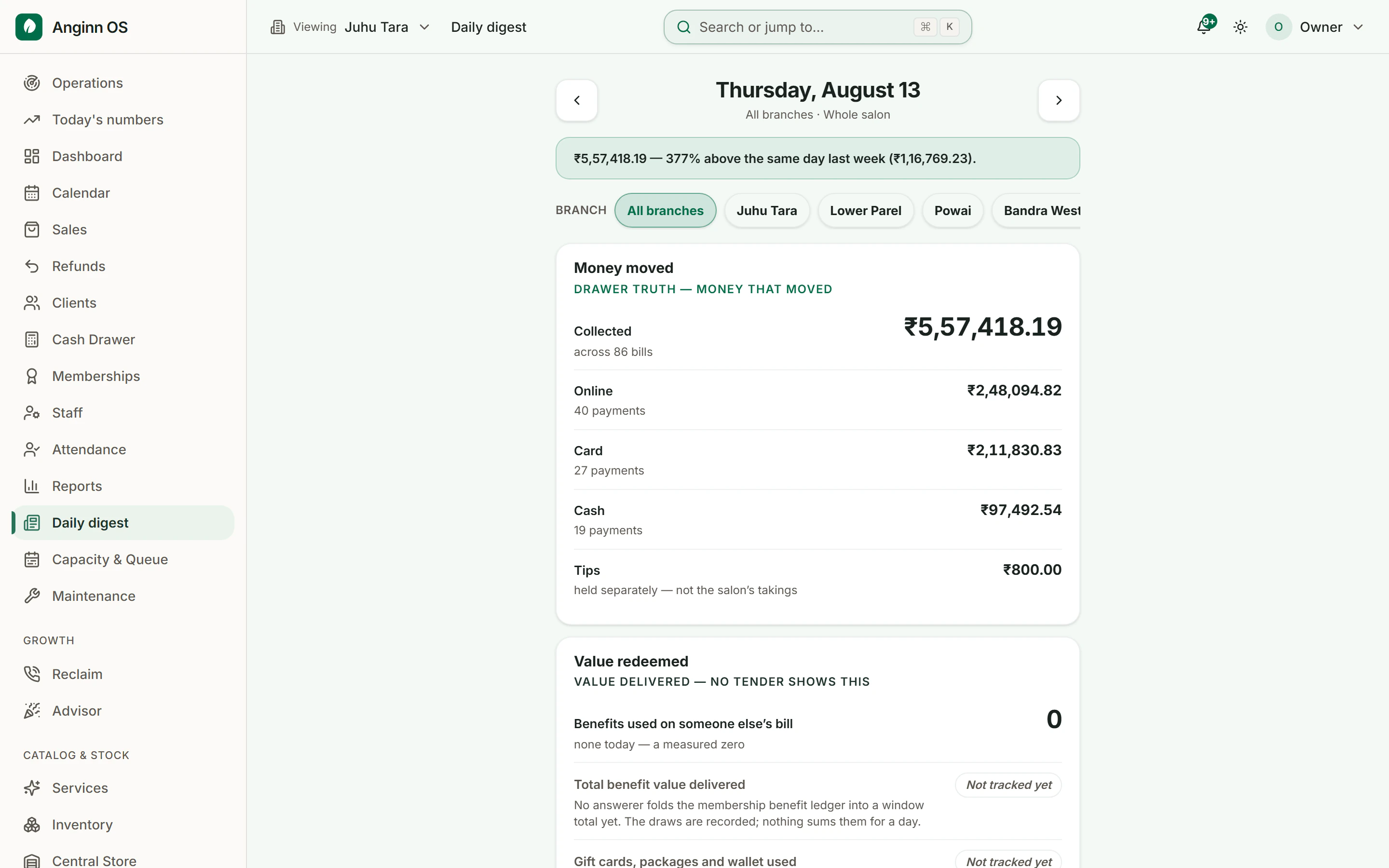The image size is (1389, 868).
Task: Go to next day with right chevron
Action: pos(1059,100)
